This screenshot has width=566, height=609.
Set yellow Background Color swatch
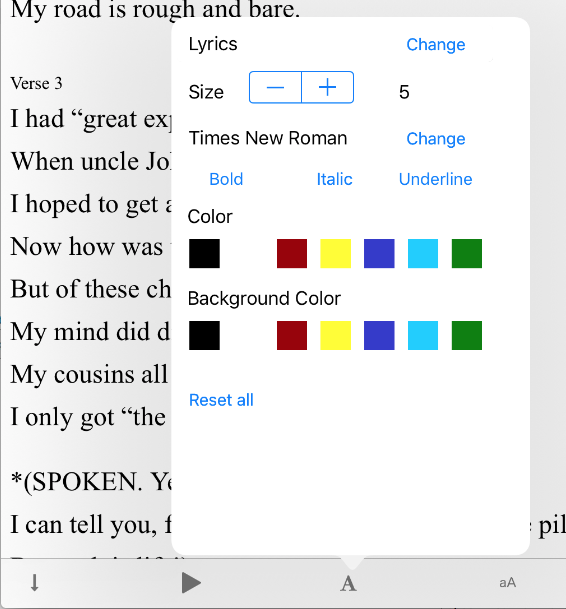336,336
